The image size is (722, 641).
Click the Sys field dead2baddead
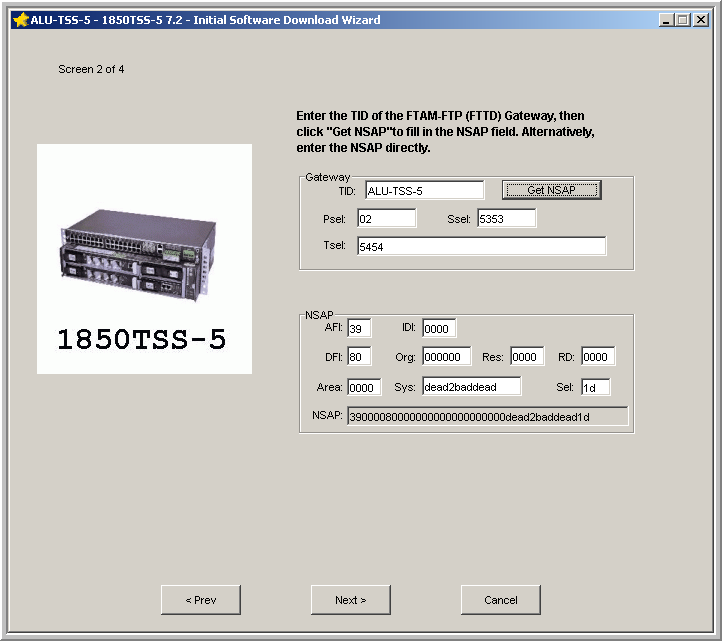(472, 386)
